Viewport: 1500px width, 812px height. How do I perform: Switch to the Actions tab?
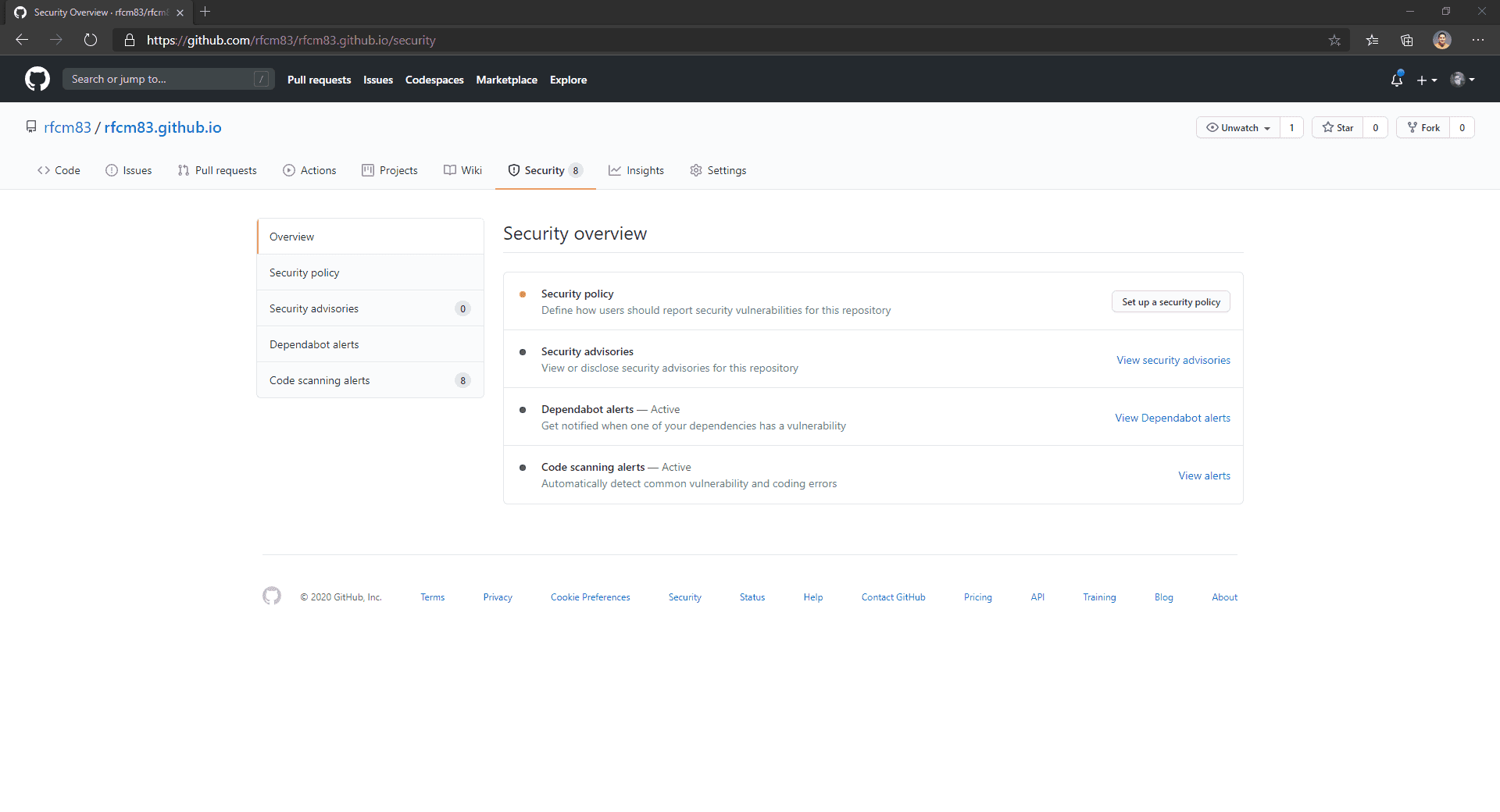point(309,170)
